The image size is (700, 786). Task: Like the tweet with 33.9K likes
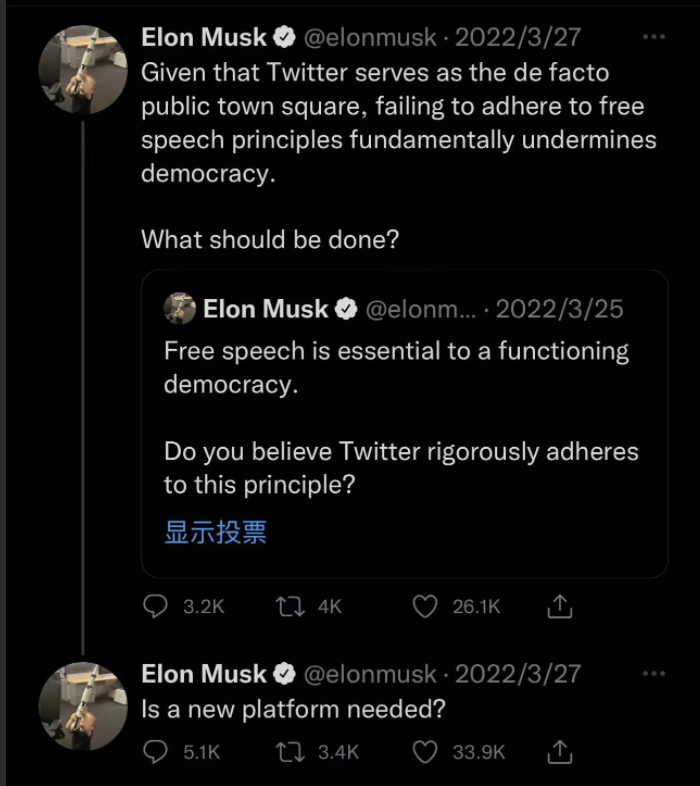point(426,752)
